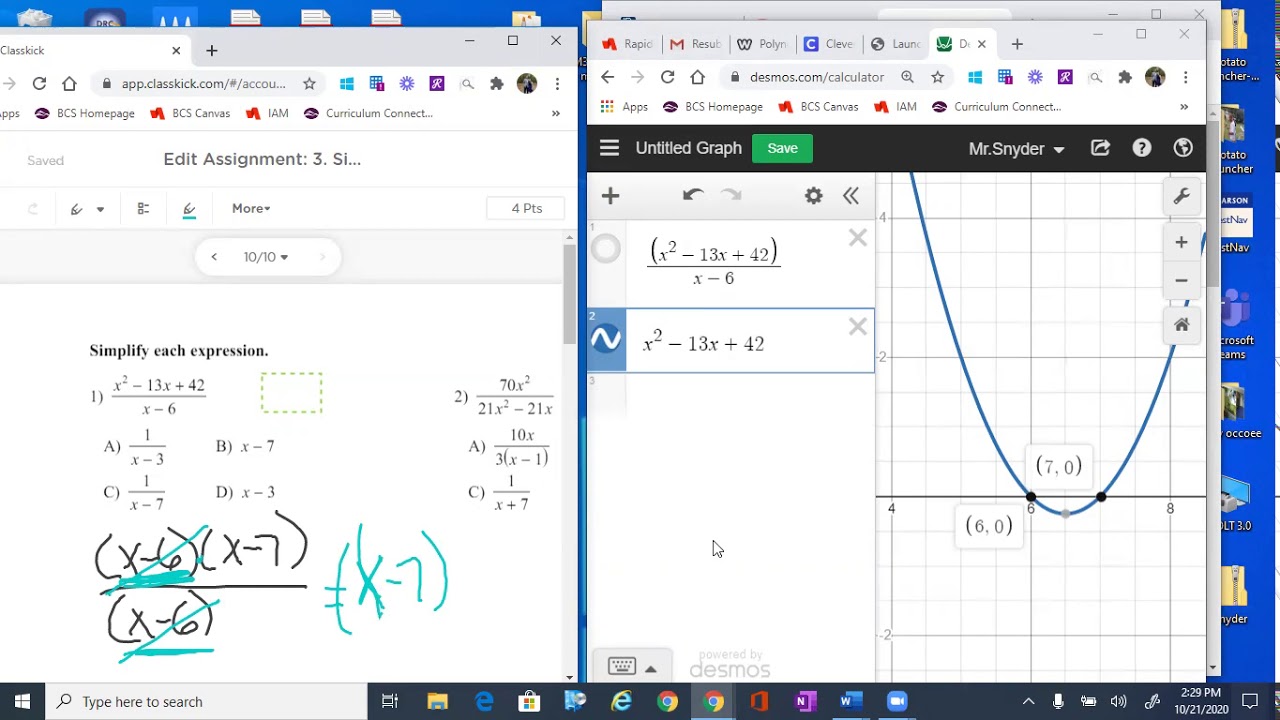Open BCS Homepage bookmark in Classkick window
This screenshot has height=720, width=1280.
(x=85, y=113)
